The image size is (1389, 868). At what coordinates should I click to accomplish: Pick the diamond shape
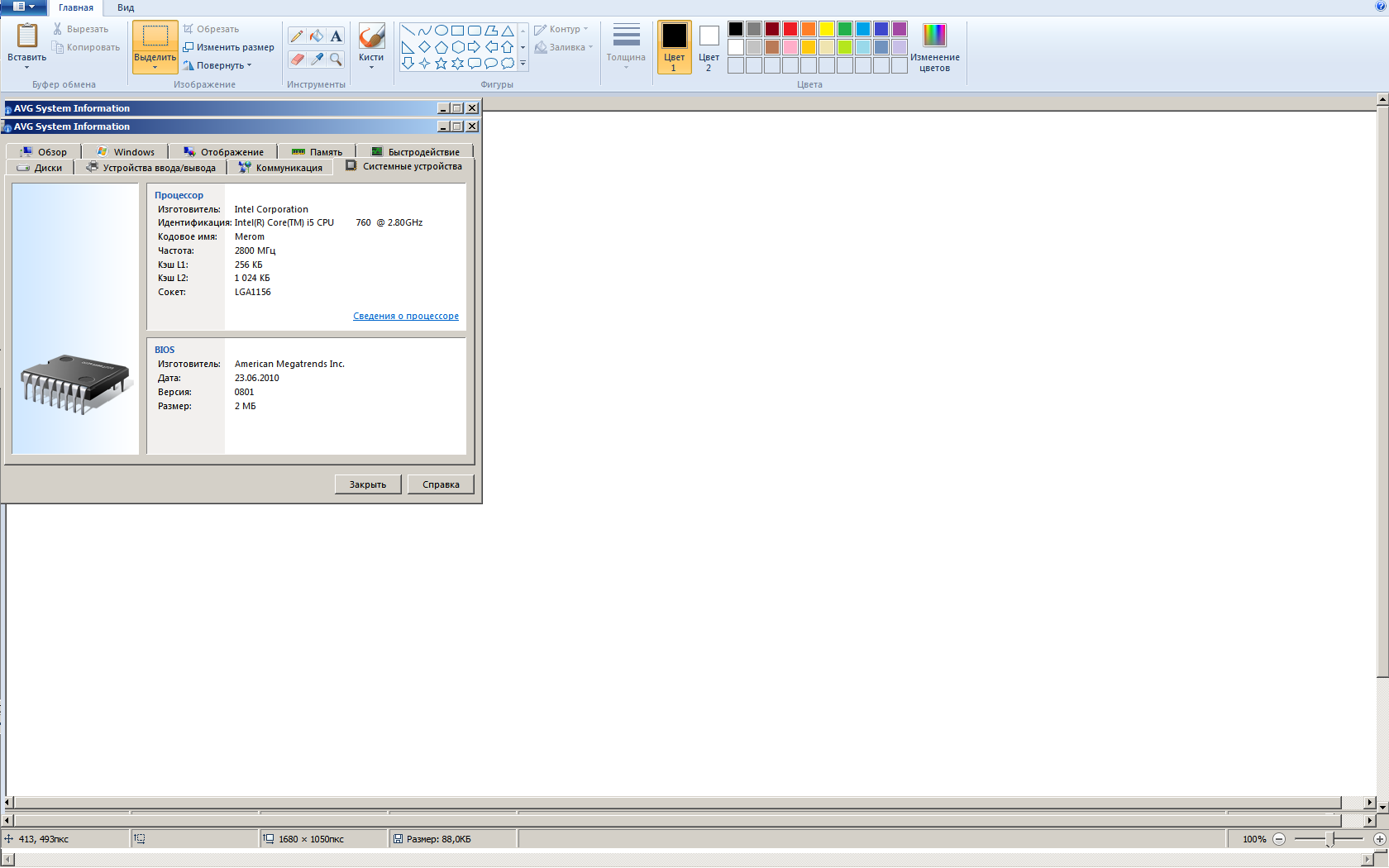tap(425, 47)
